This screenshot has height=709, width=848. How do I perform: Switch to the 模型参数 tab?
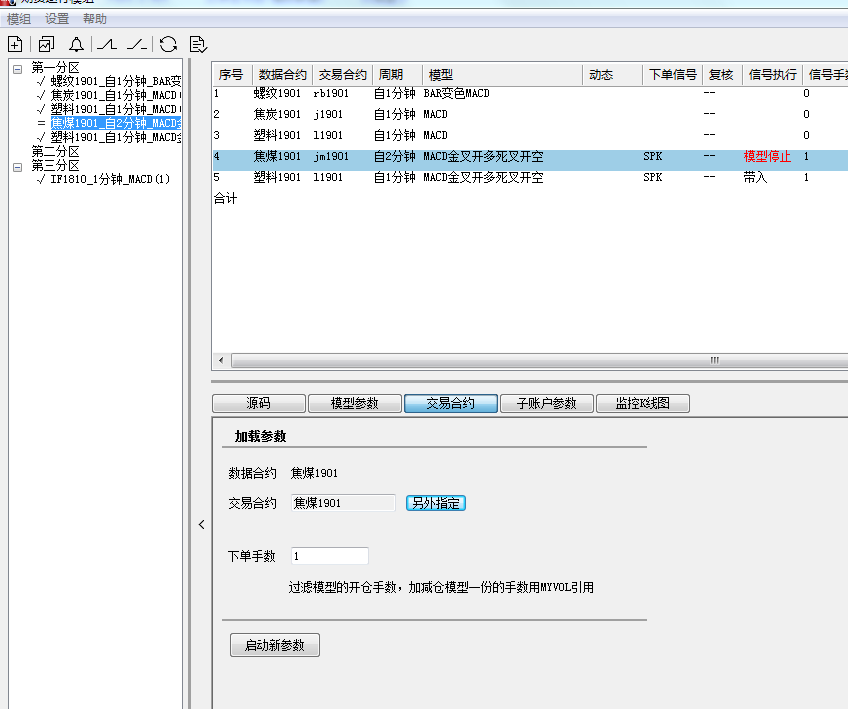tap(355, 403)
